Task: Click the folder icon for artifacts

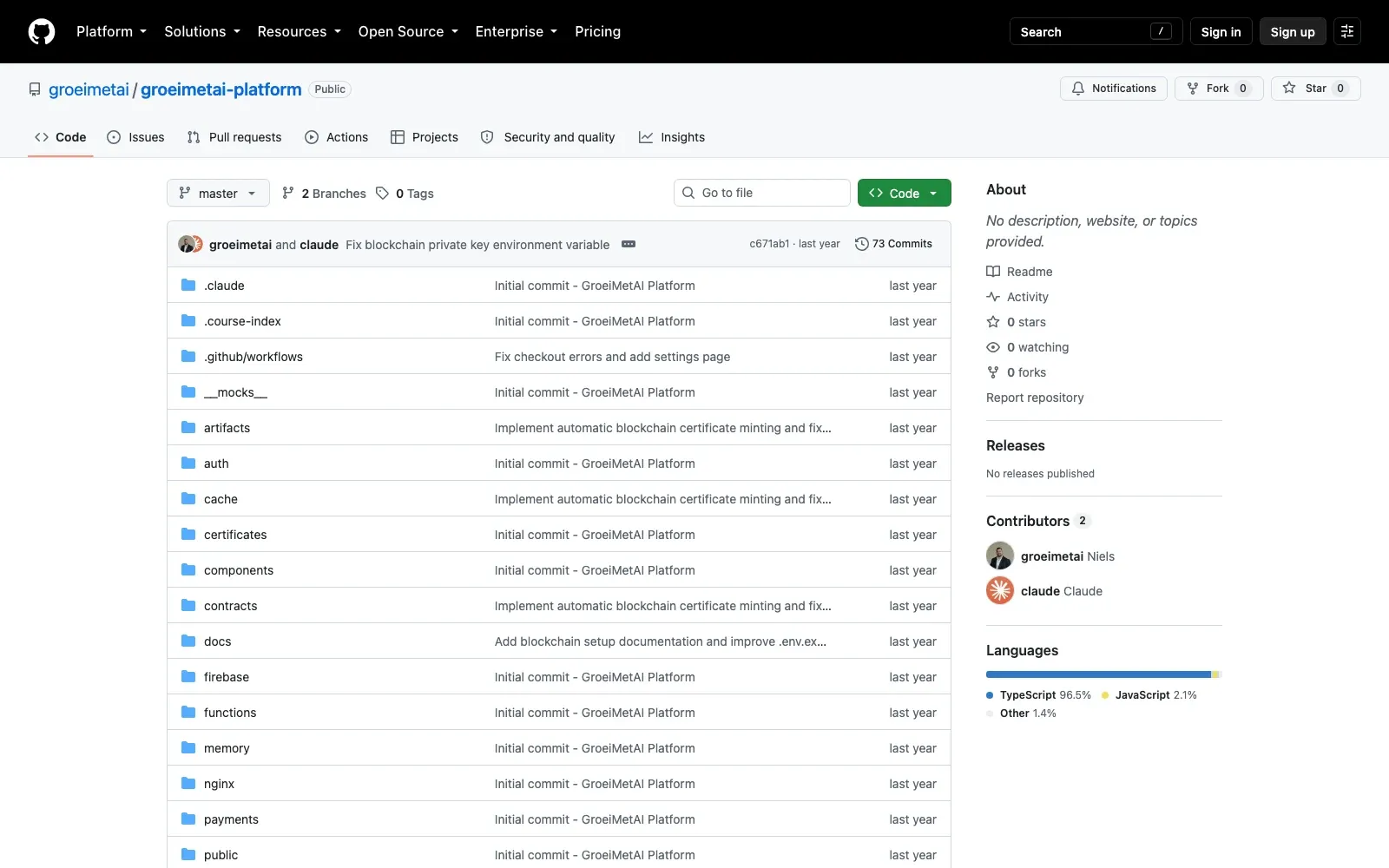Action: pos(188,427)
